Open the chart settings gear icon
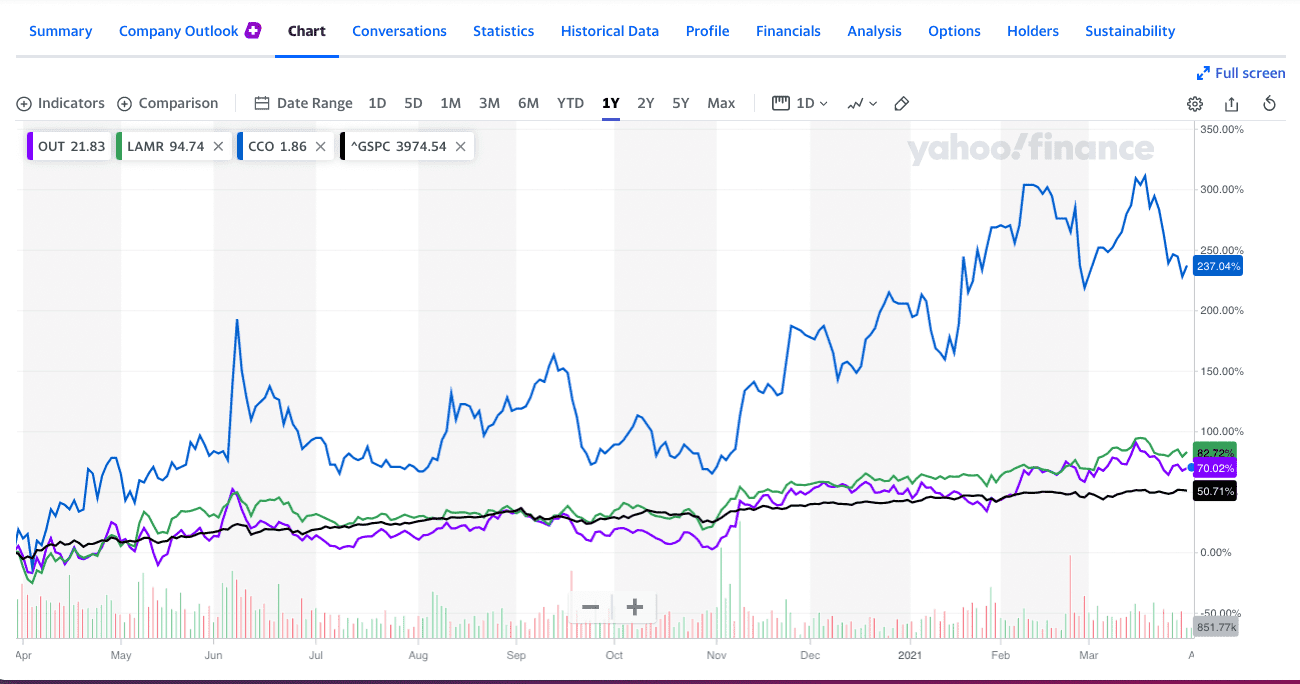 pyautogui.click(x=1194, y=104)
